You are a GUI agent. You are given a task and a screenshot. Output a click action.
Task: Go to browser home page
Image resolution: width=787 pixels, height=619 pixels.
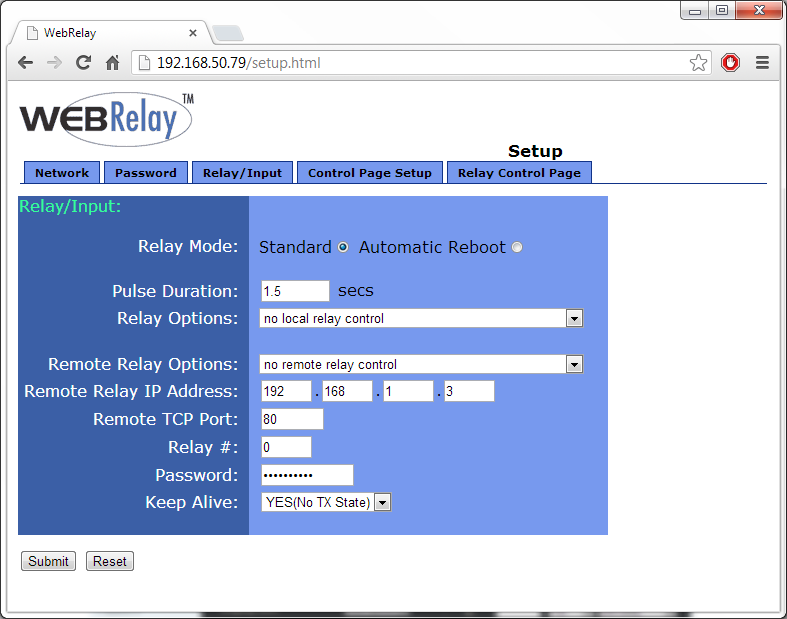click(x=113, y=62)
